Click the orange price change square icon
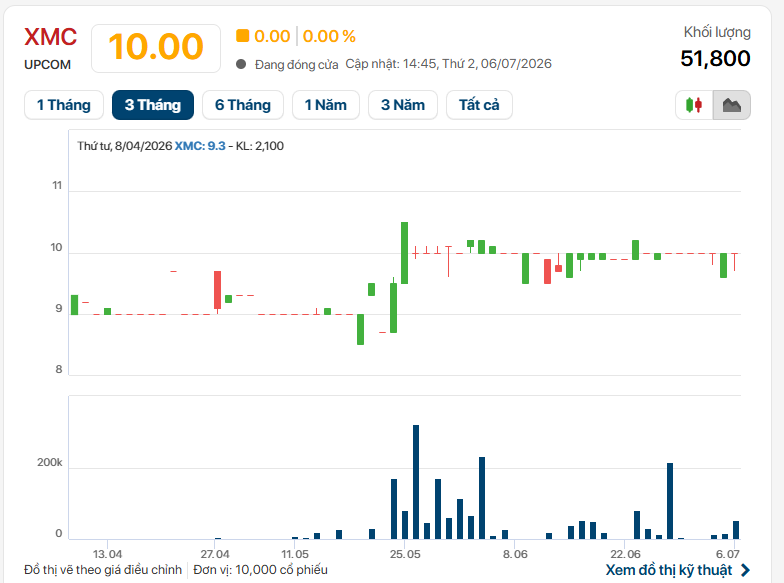Screen dimensions: 784x583 coord(242,36)
